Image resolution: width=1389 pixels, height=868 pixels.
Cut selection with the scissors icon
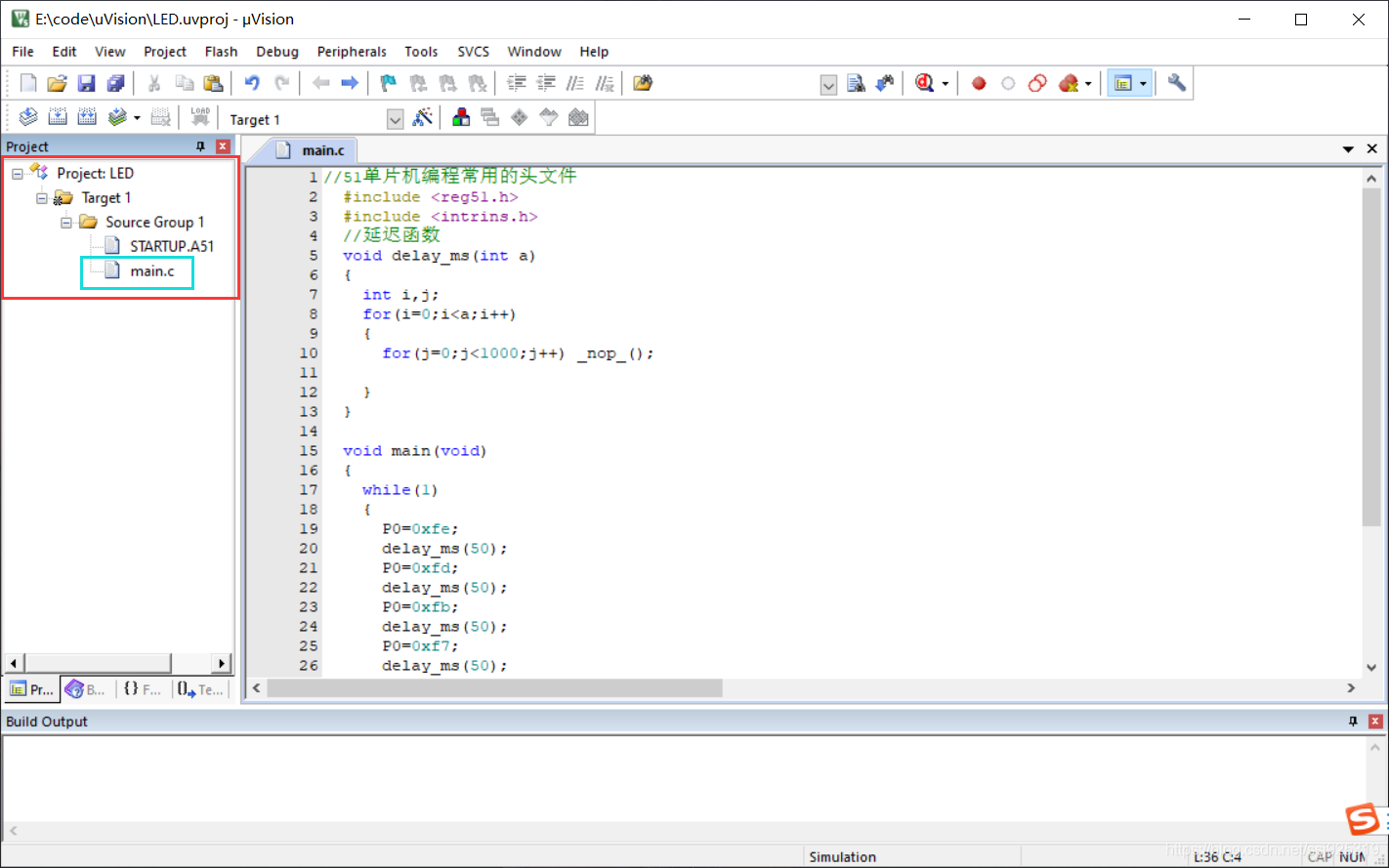[x=153, y=84]
